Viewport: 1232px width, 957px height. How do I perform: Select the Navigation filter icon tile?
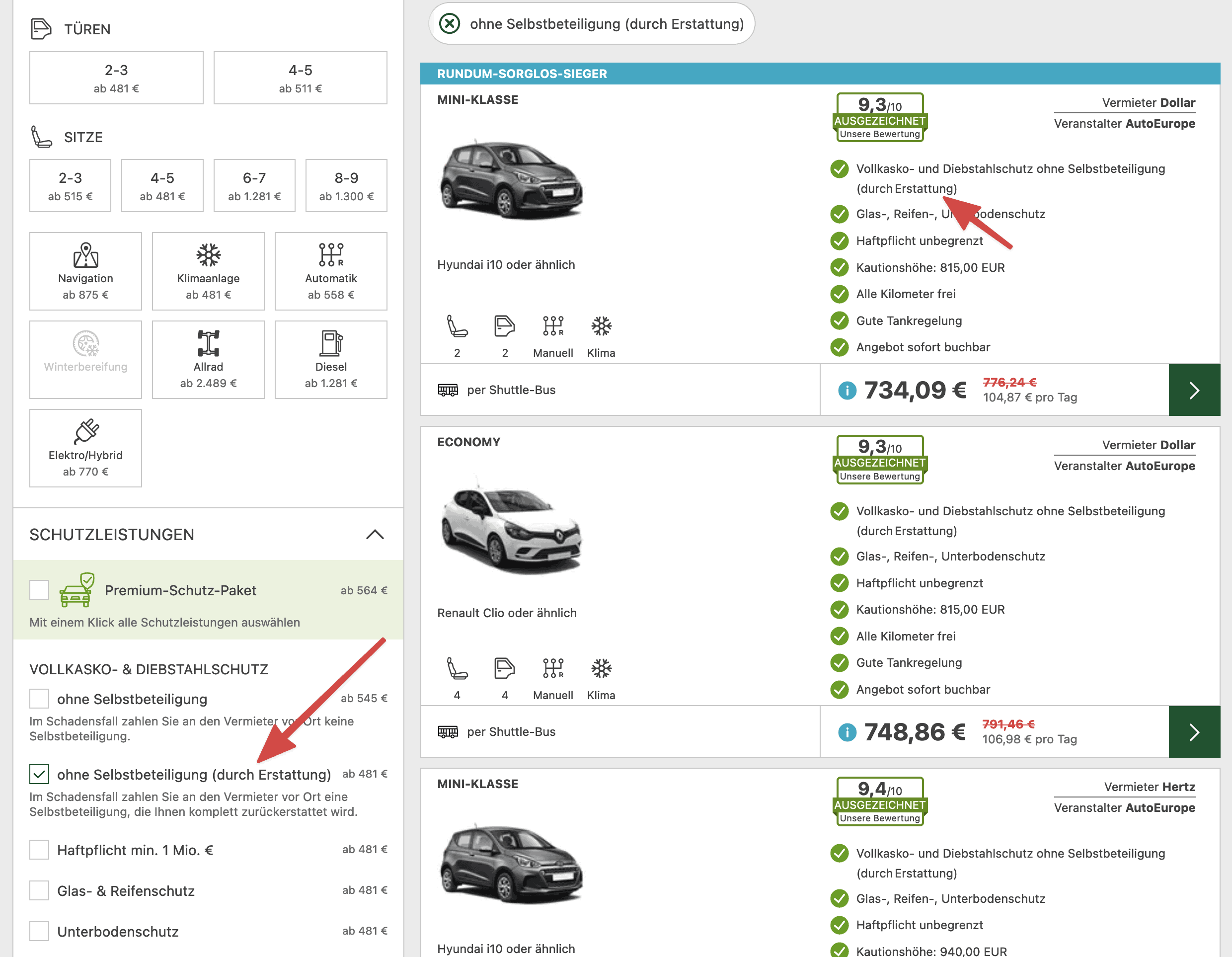pyautogui.click(x=85, y=271)
